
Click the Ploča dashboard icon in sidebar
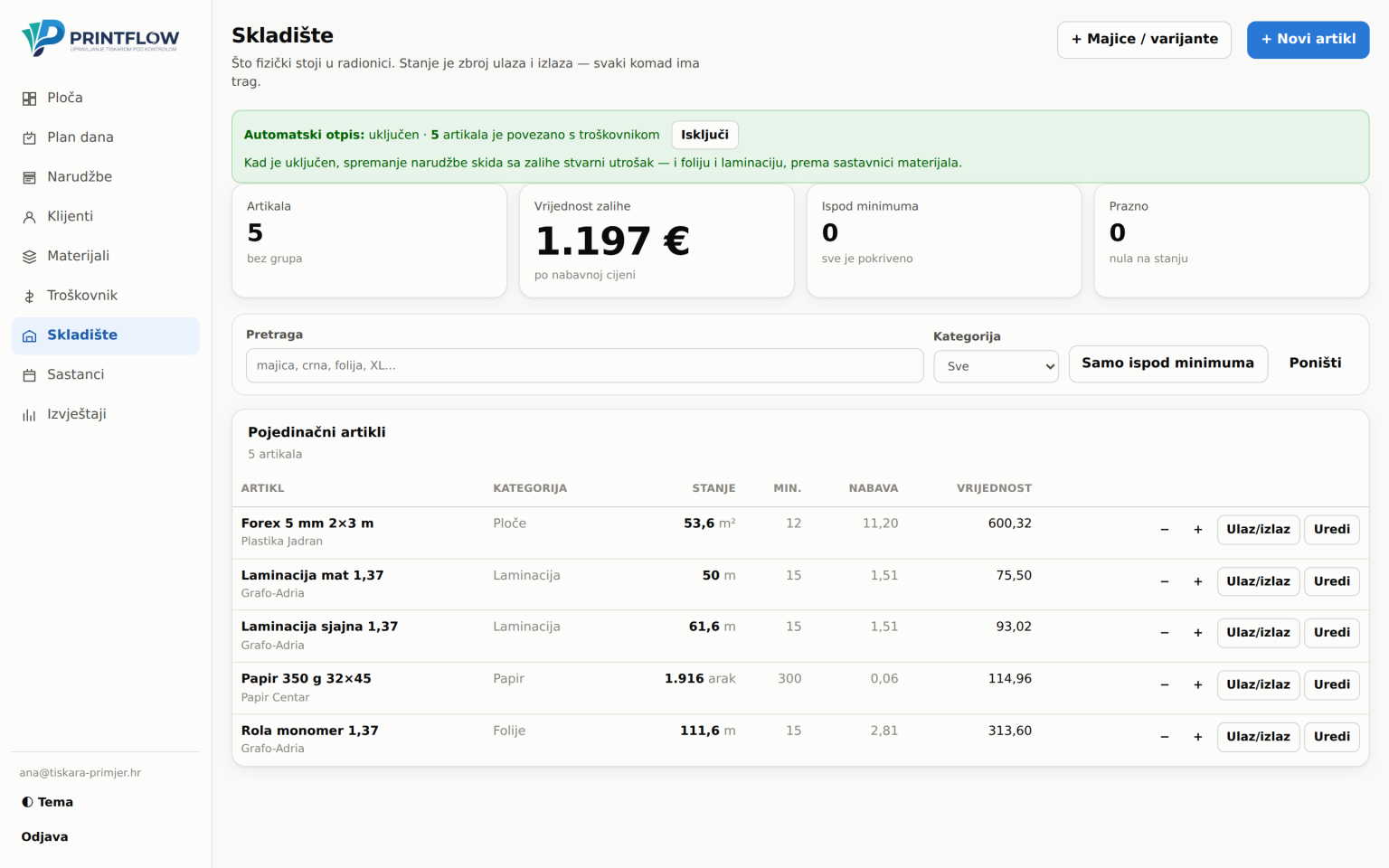click(30, 99)
